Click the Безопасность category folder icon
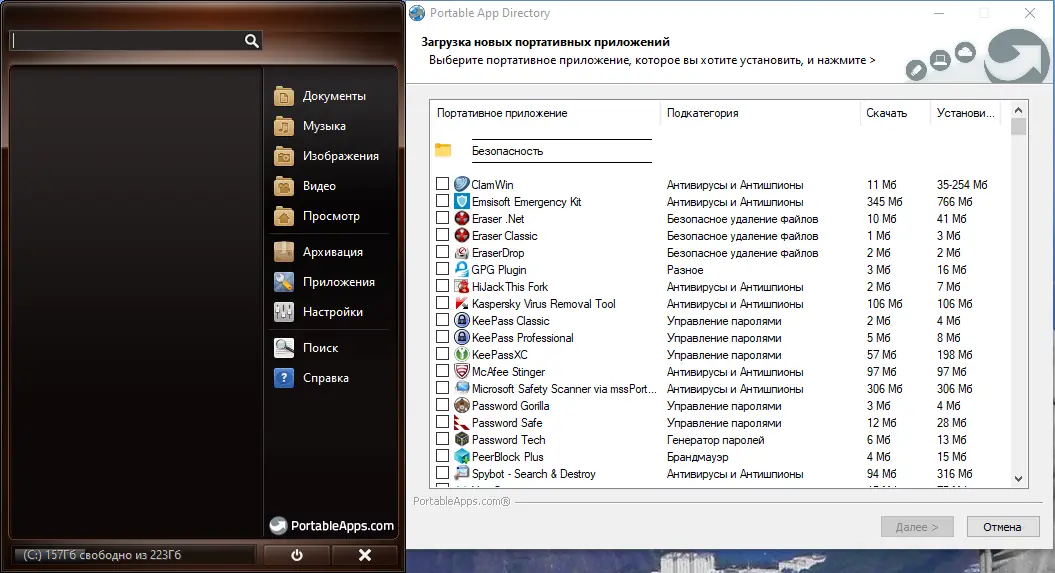 [x=443, y=150]
